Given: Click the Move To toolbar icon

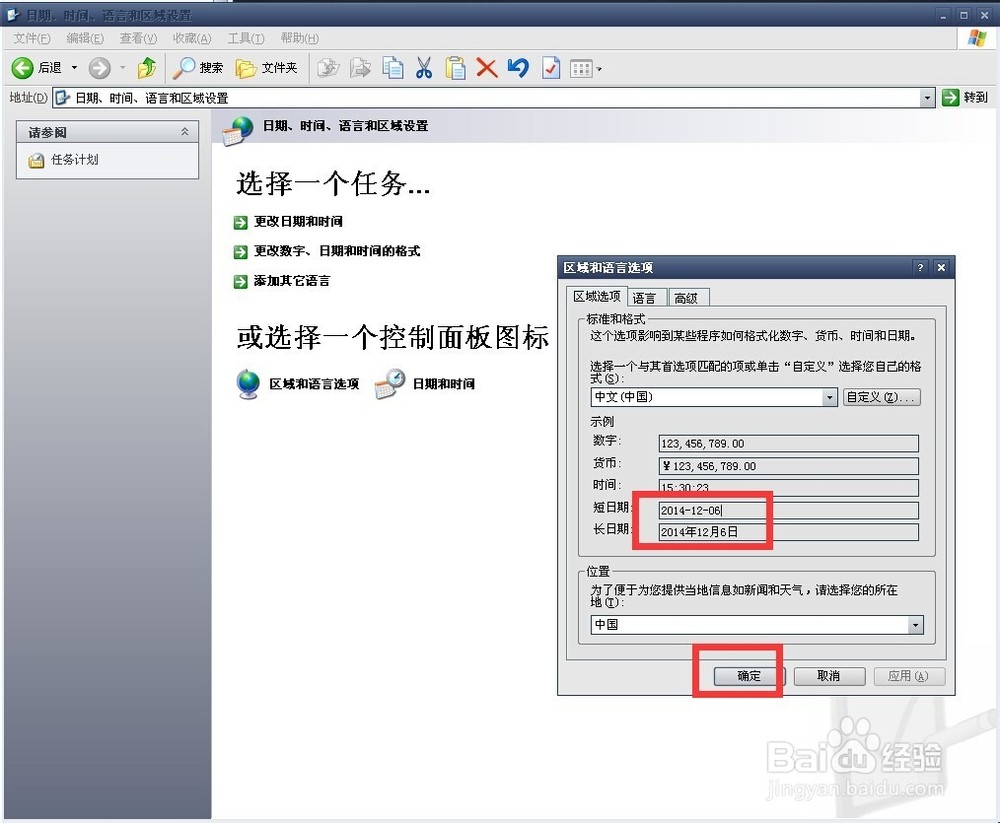Looking at the screenshot, I should click(x=329, y=68).
